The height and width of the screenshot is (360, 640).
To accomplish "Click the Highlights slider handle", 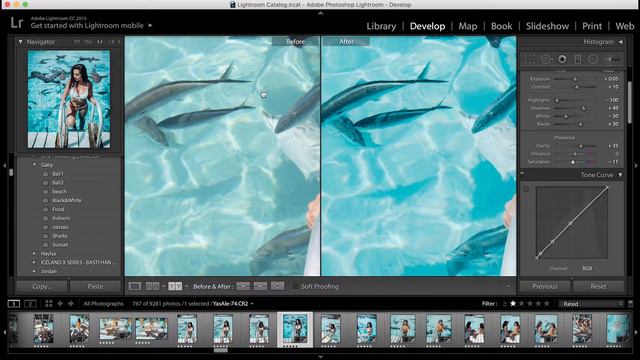I will (557, 100).
